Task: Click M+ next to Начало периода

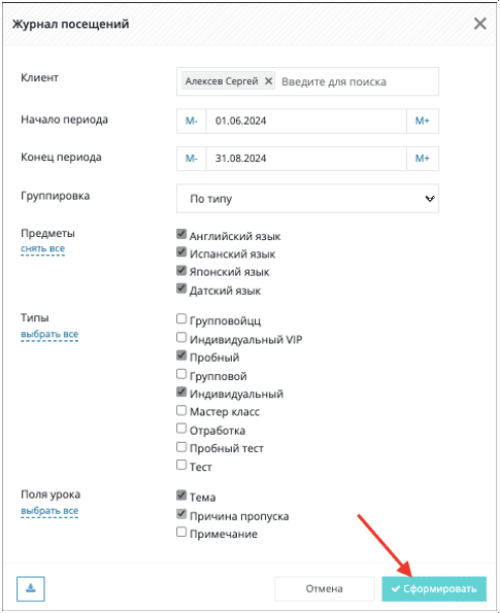Action: click(x=422, y=121)
